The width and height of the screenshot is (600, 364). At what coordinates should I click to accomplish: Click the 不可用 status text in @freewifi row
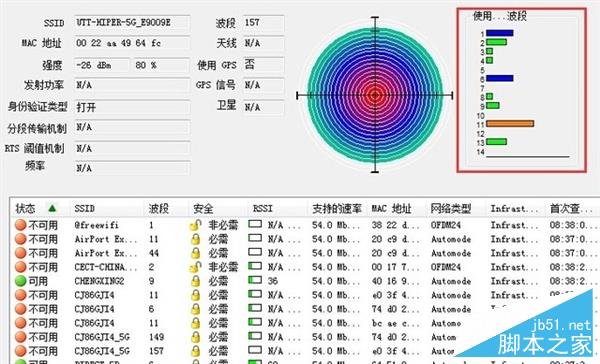pos(43,225)
